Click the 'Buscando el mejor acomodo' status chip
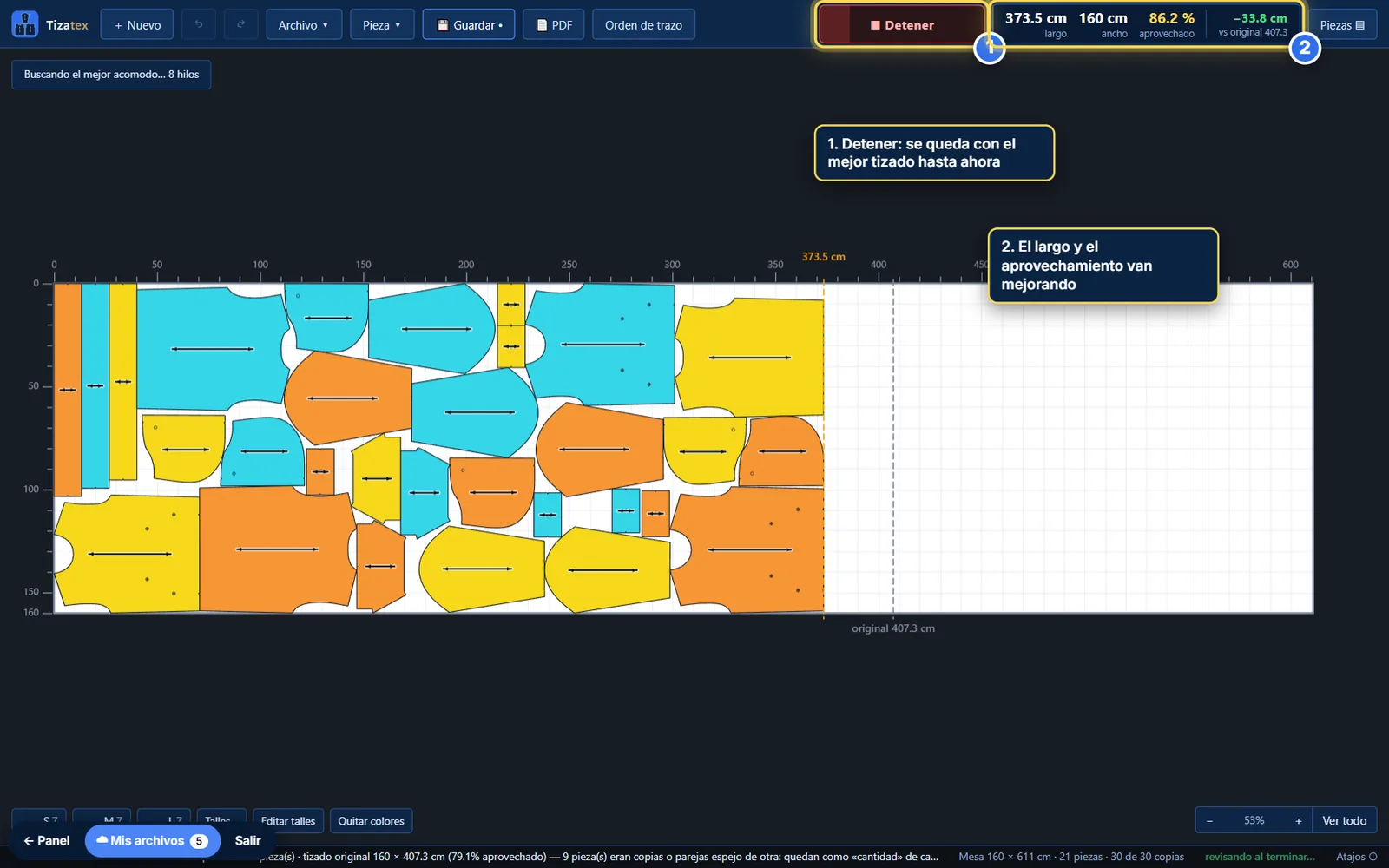Image resolution: width=1389 pixels, height=868 pixels. (111, 75)
